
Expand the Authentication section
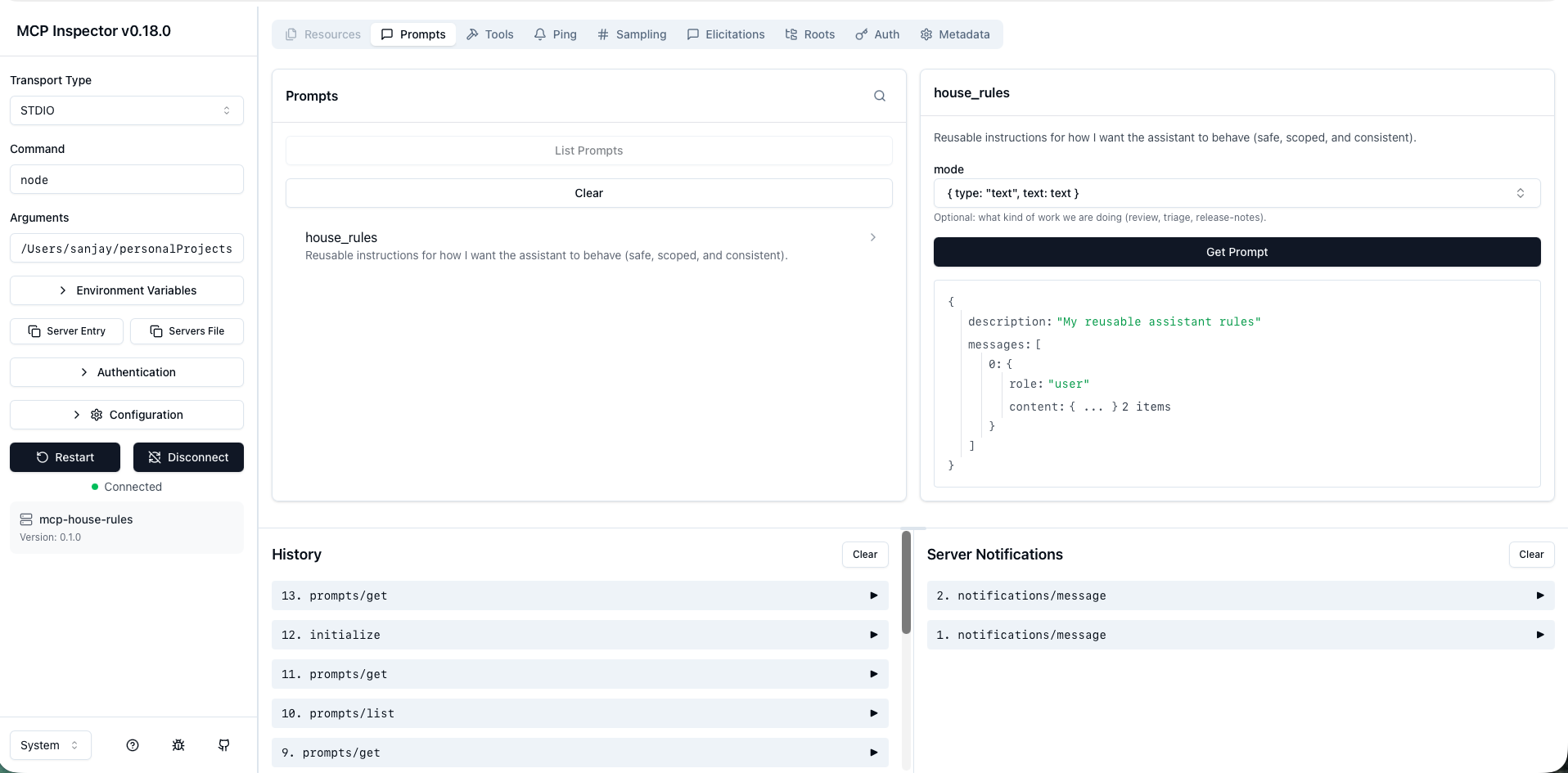126,372
